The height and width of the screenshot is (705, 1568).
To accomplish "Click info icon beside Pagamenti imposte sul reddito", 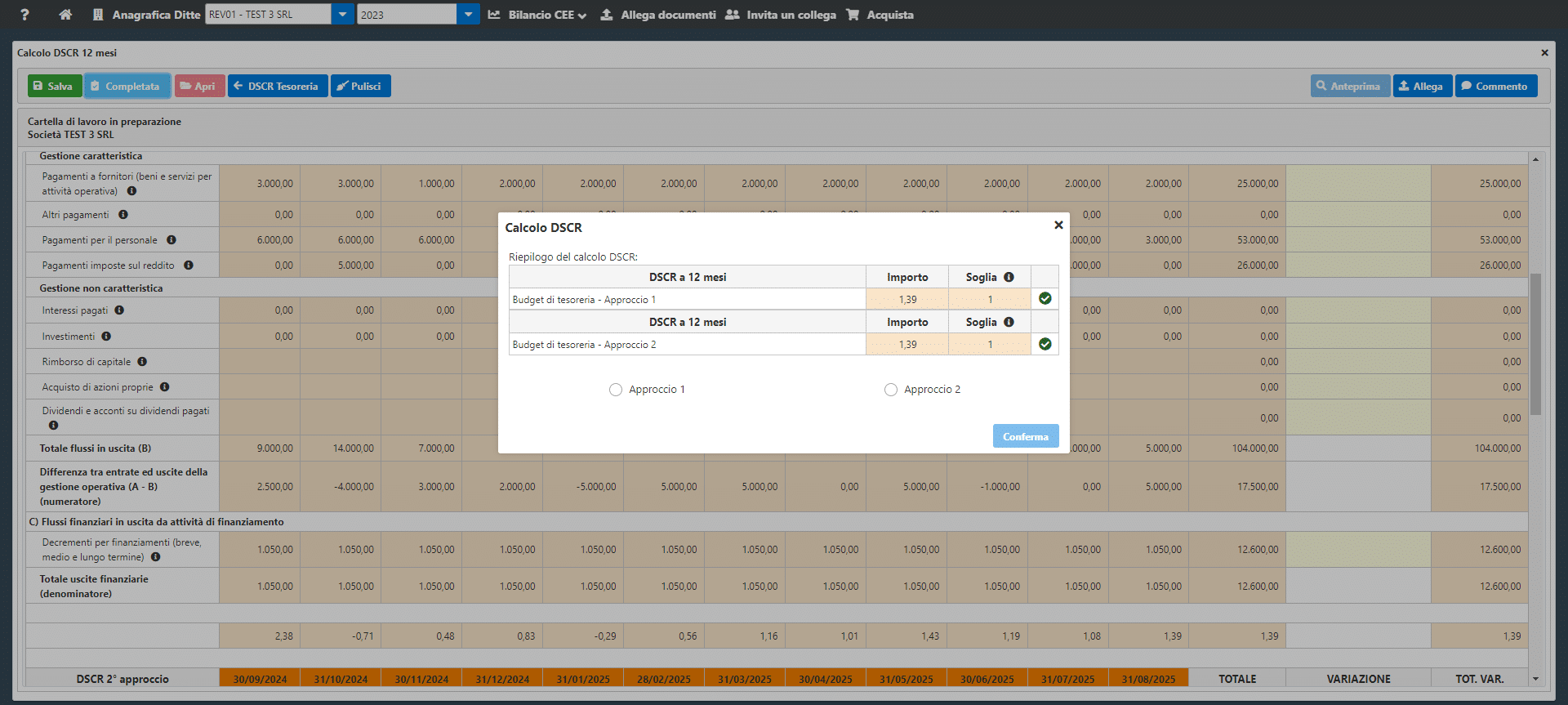I will point(189,265).
